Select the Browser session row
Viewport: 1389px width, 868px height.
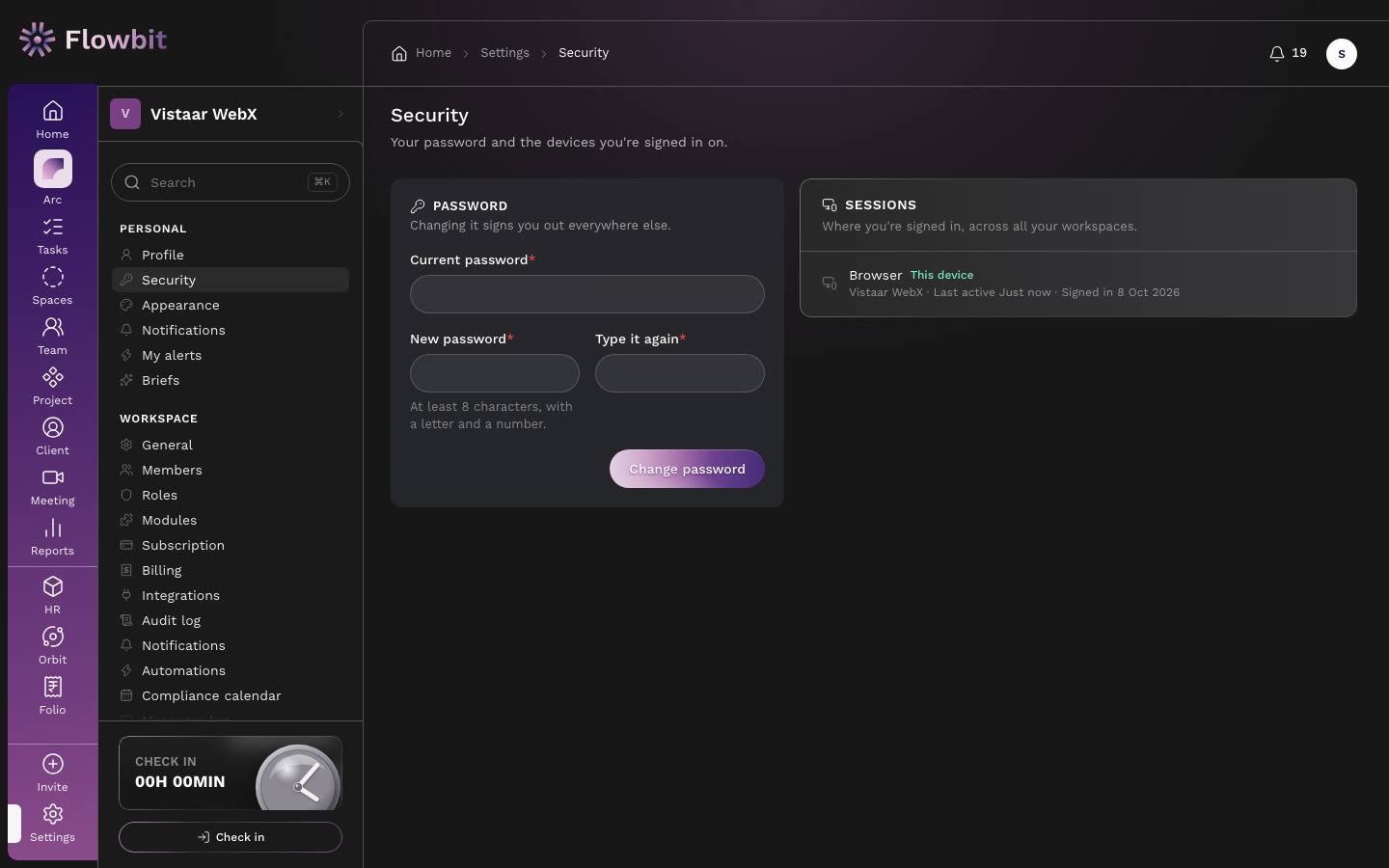click(x=1078, y=284)
